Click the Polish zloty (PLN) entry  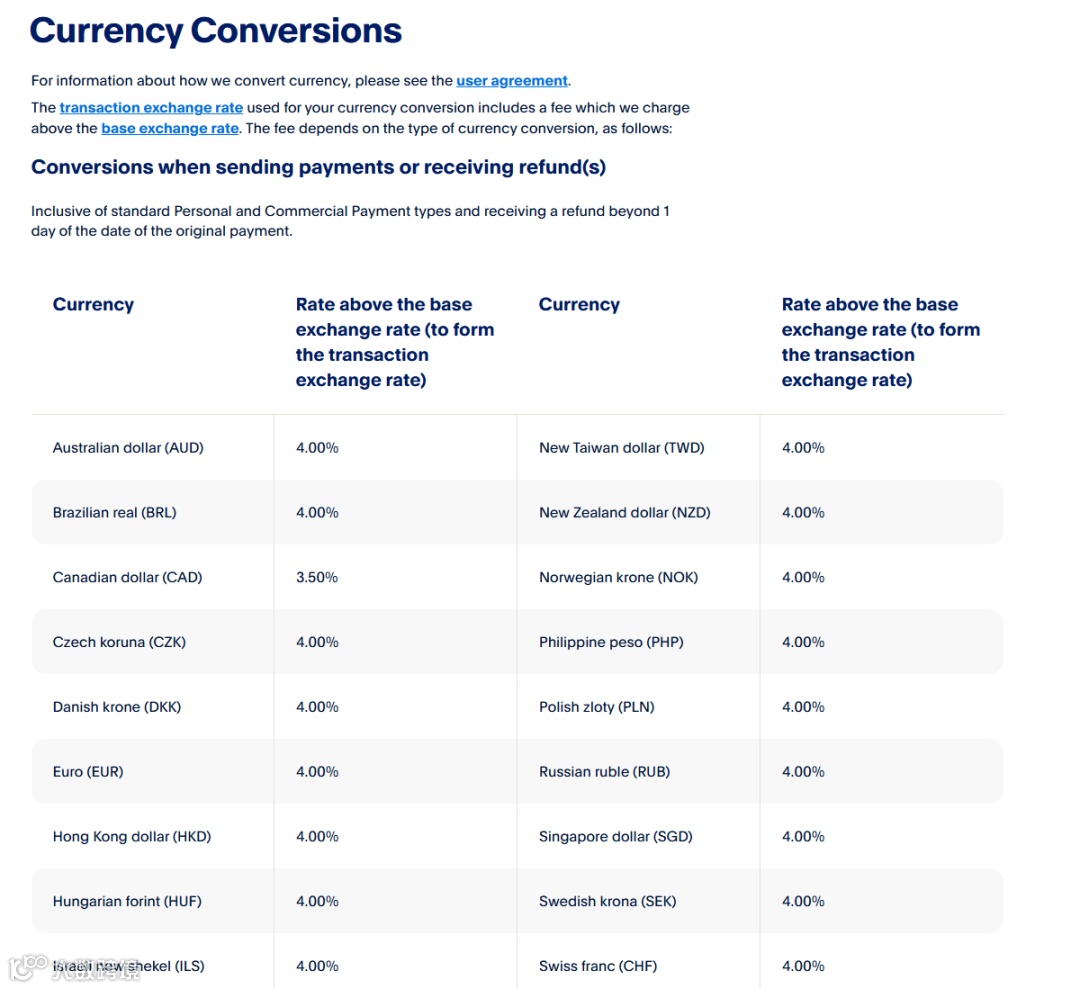point(596,707)
